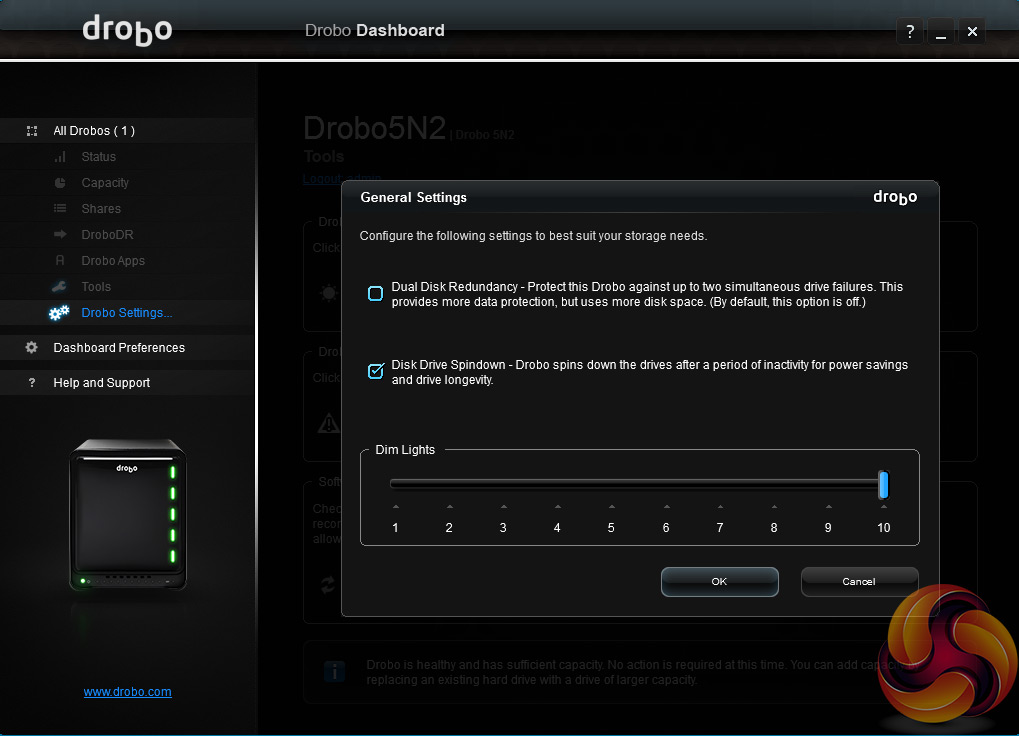Open Dashboard Preferences
Image resolution: width=1019 pixels, height=736 pixels.
(x=119, y=348)
